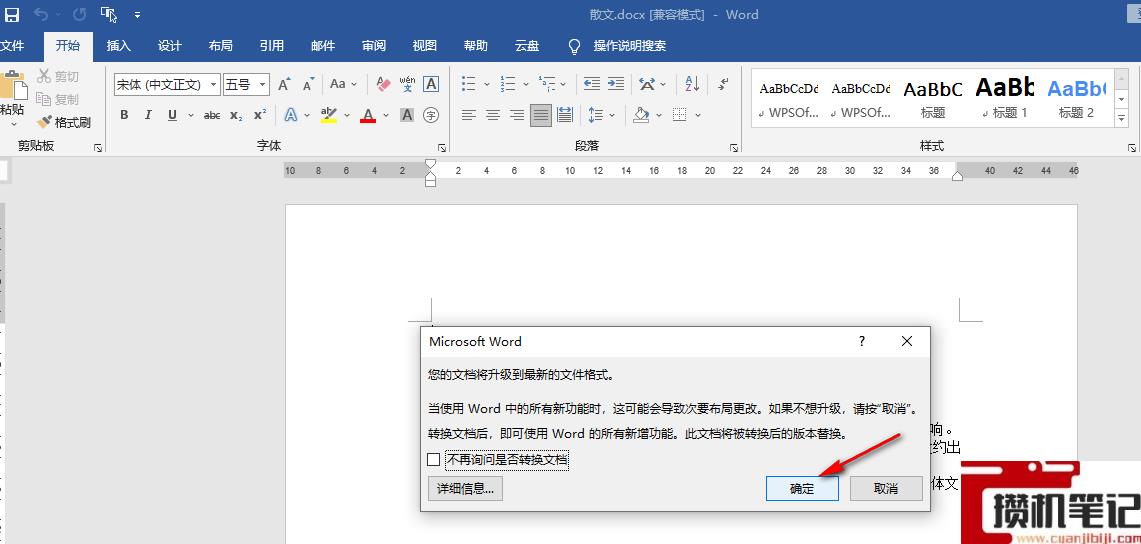This screenshot has width=1141, height=544.
Task: Apply a numbered list
Action: pyautogui.click(x=508, y=84)
